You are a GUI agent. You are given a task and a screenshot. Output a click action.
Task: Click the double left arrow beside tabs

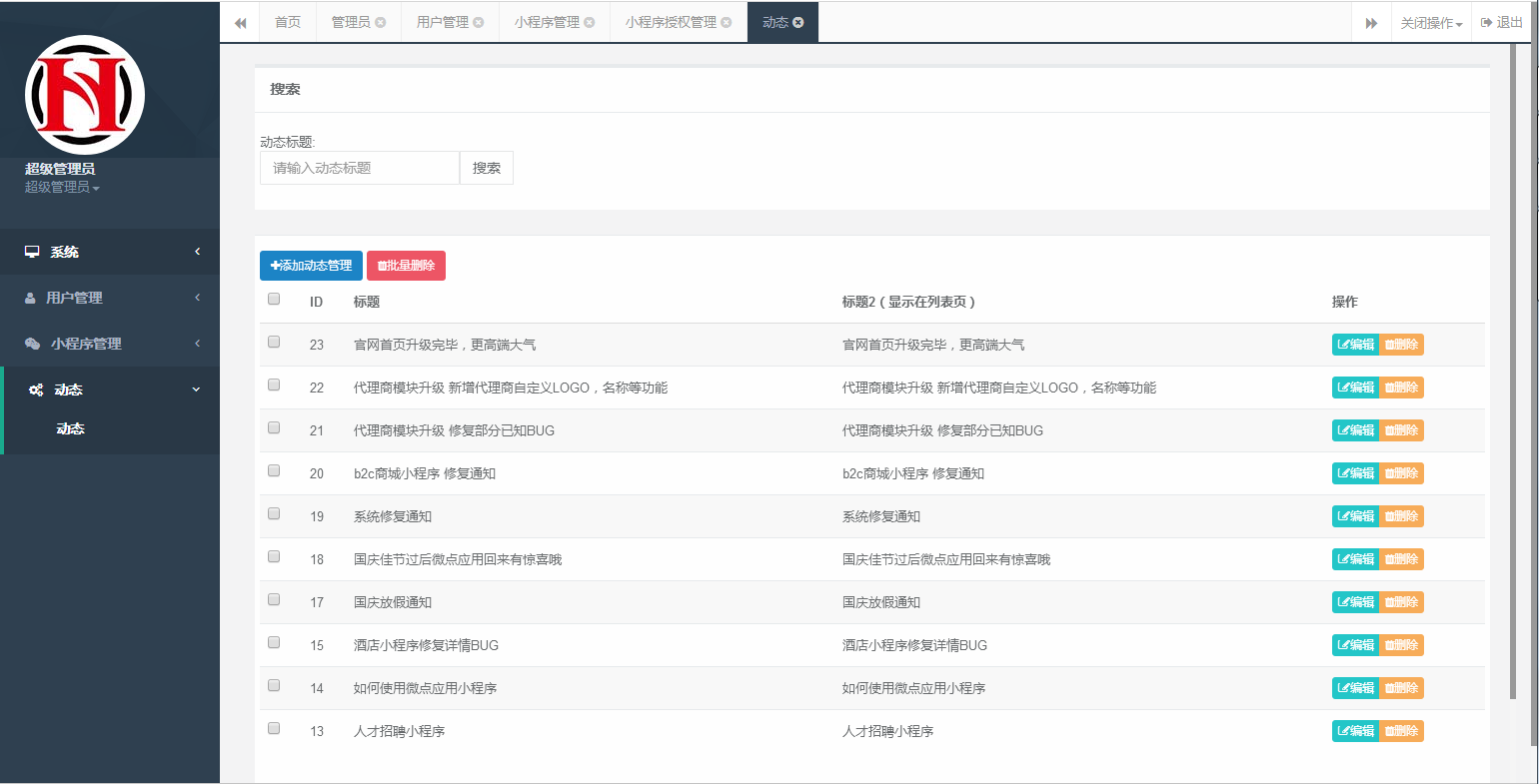pyautogui.click(x=240, y=21)
